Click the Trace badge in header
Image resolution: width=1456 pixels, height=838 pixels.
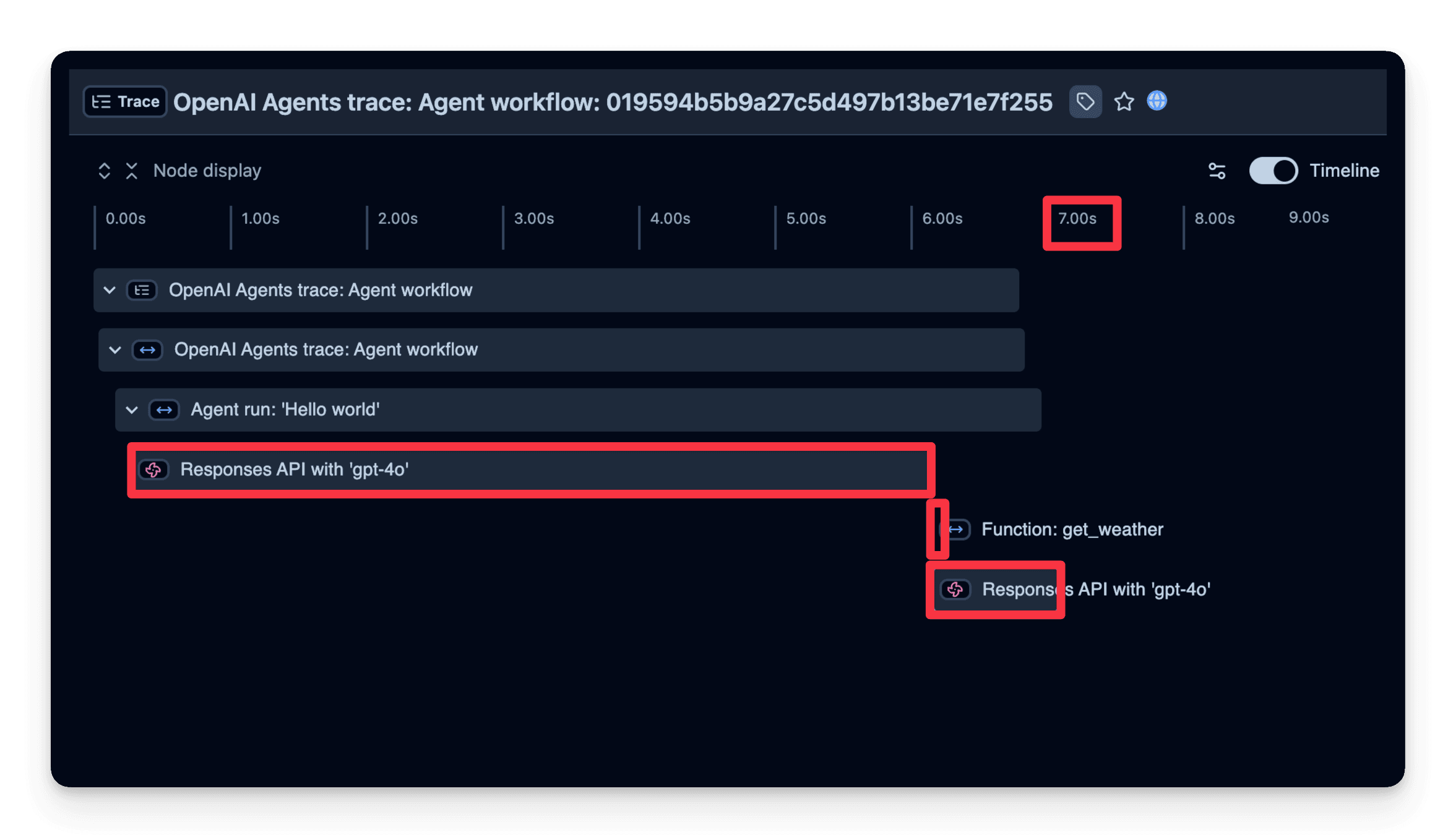(126, 101)
